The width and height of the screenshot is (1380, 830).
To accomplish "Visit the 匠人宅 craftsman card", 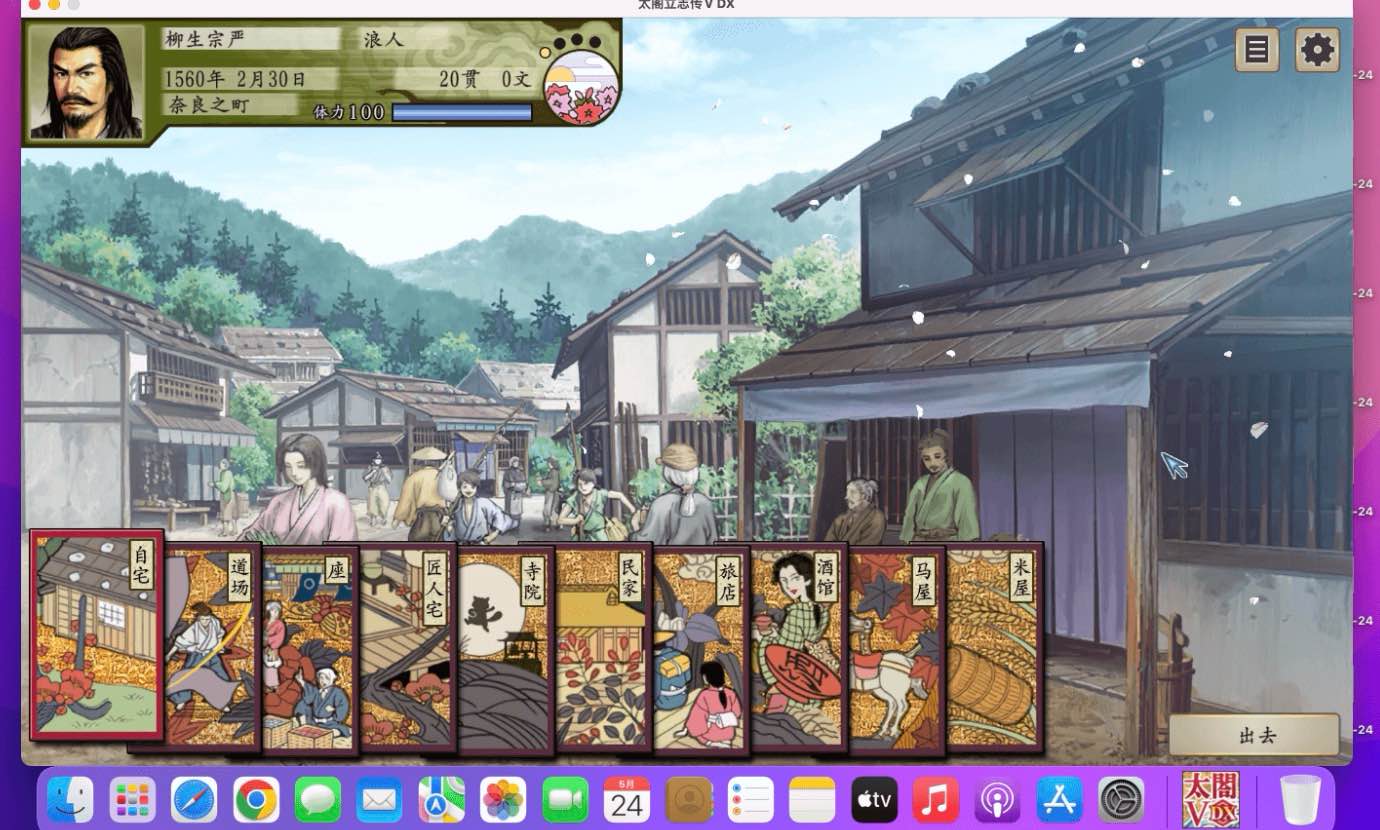I will (408, 650).
